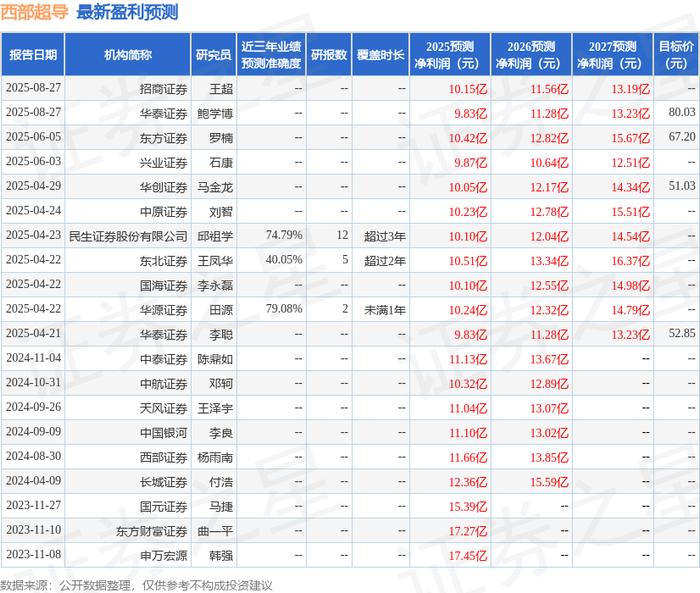Click researcher 曲一平 cell
The height and width of the screenshot is (593, 700).
(215, 531)
